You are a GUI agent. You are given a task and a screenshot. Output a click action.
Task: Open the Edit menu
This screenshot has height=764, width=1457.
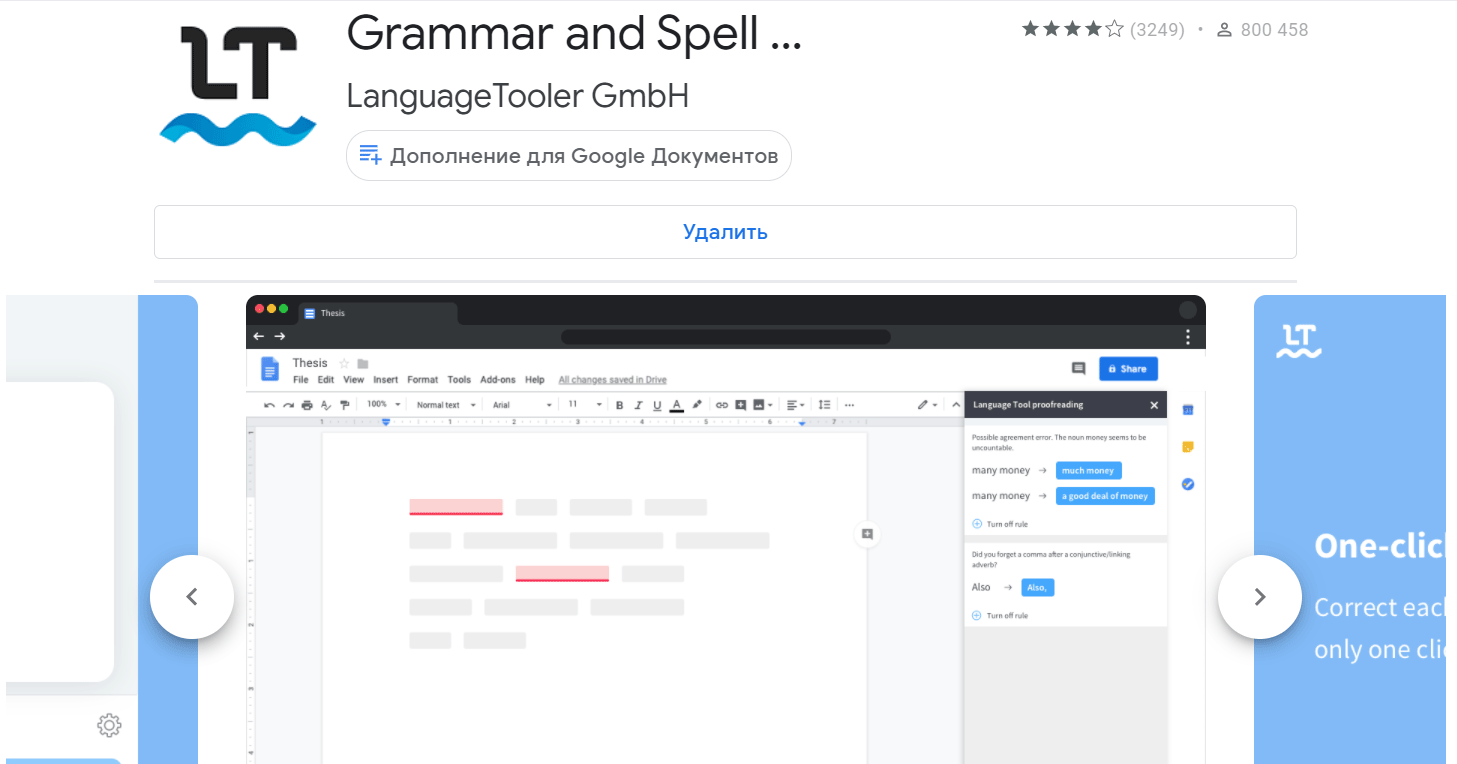[x=326, y=380]
